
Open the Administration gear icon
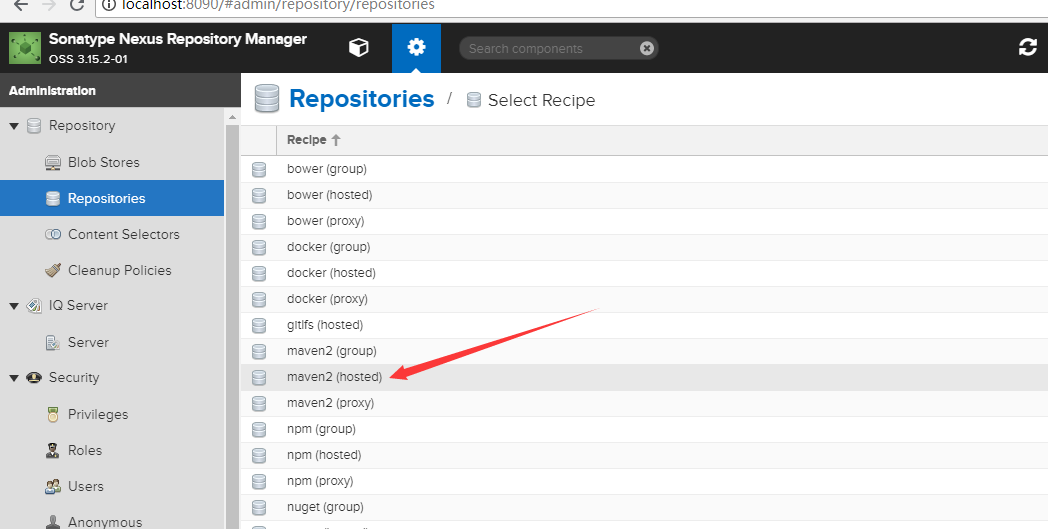(x=416, y=47)
